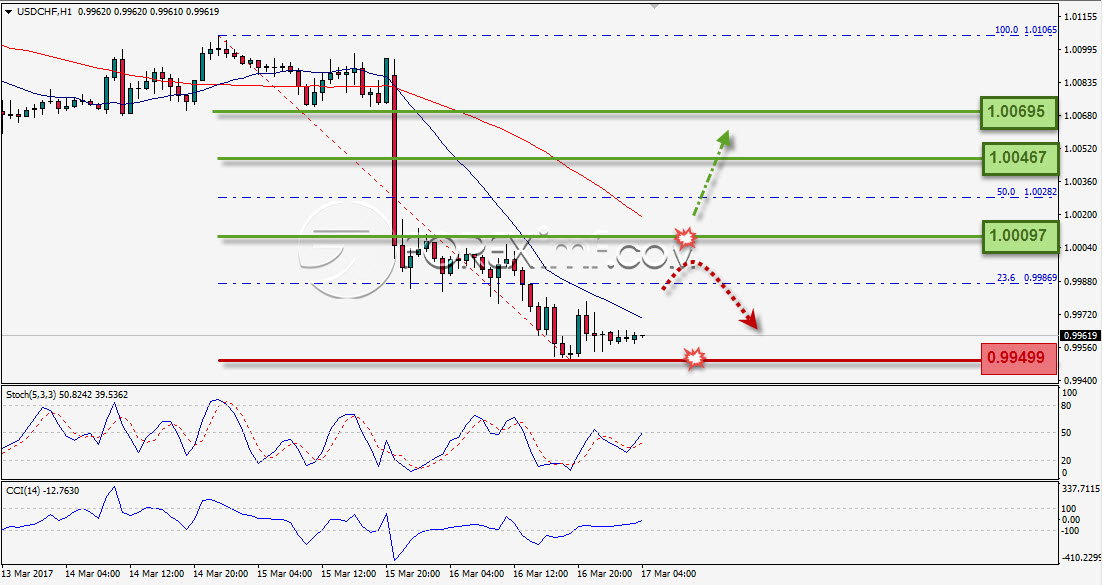Click the 14 Mar 20:00 time label
Viewport: 1103px width, 585px height.
pos(220,574)
